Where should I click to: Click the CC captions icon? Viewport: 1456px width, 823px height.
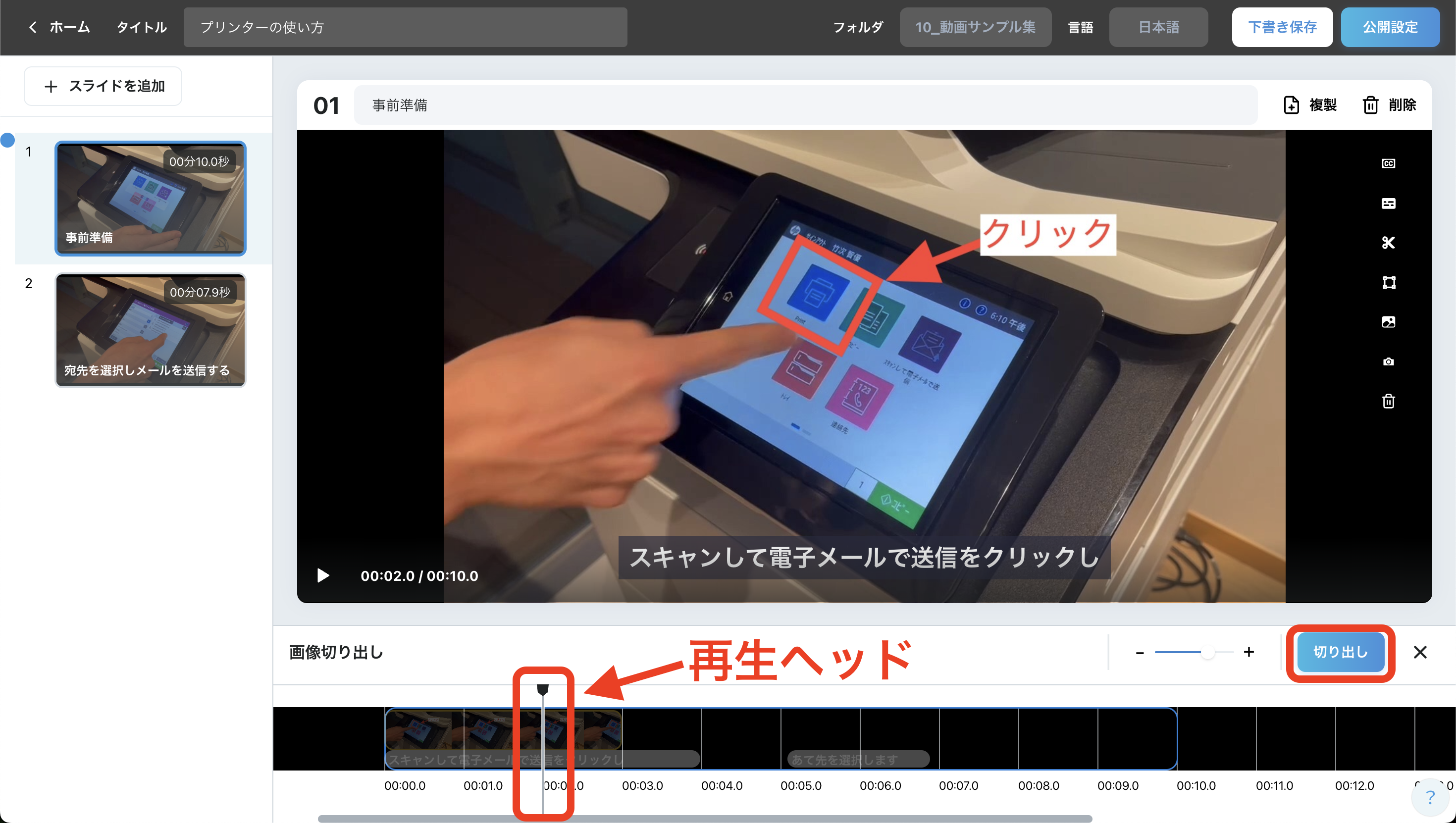tap(1388, 163)
